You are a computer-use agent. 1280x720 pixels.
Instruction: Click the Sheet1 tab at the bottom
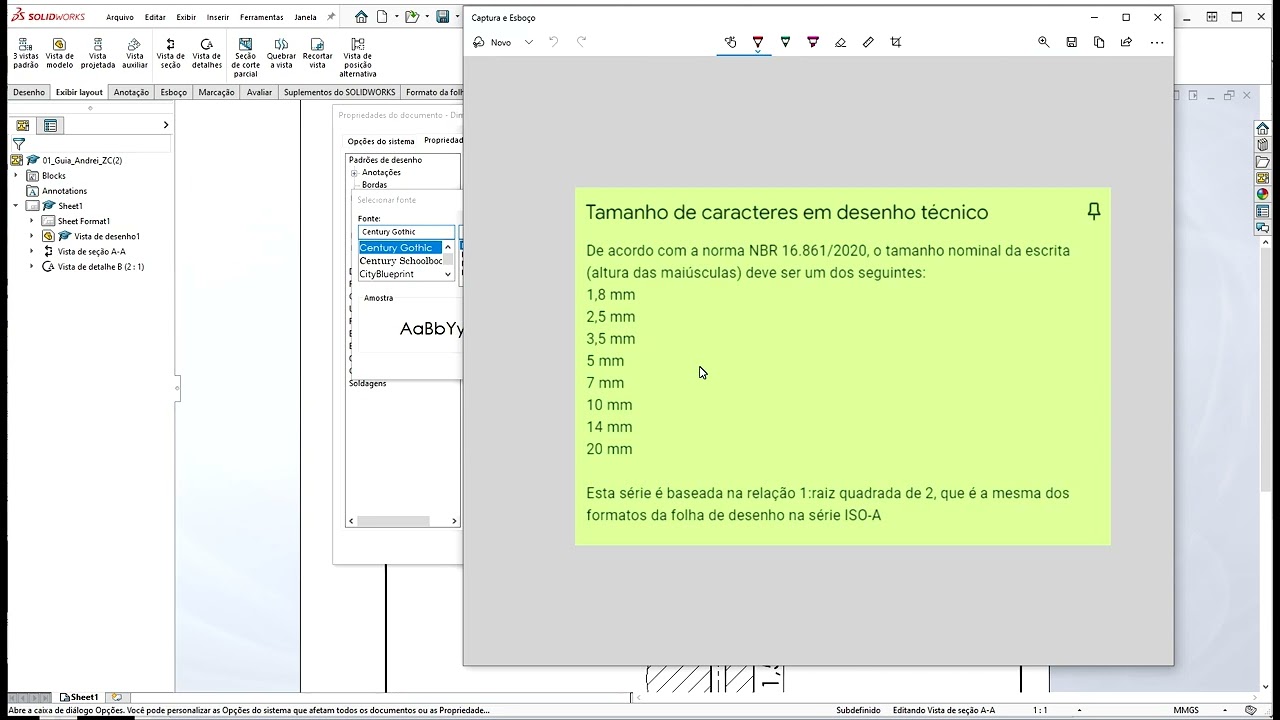tap(79, 697)
